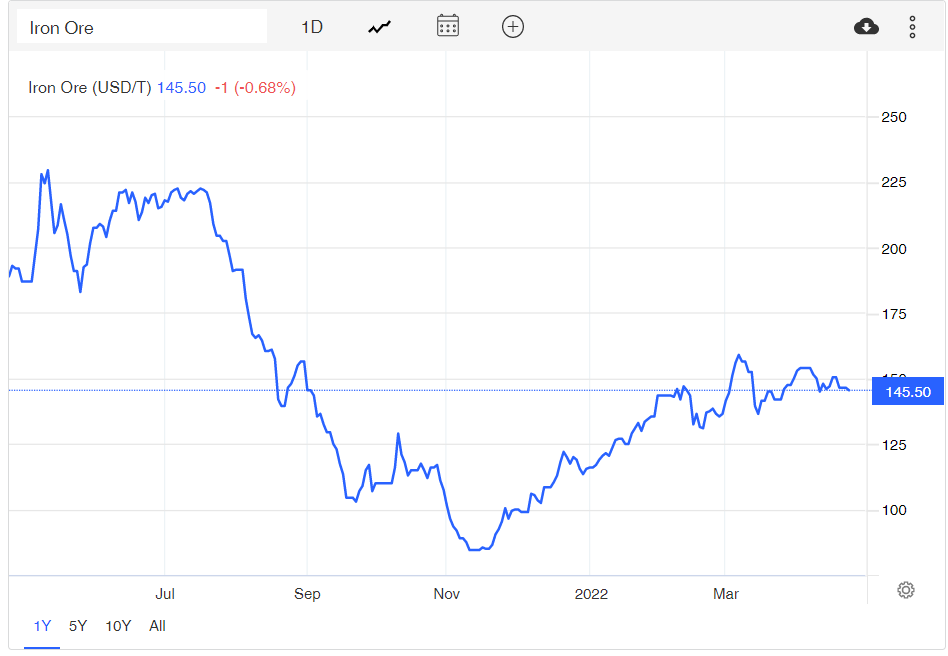This screenshot has width=948, height=656.
Task: Select the 1Y tab
Action: tap(42, 625)
